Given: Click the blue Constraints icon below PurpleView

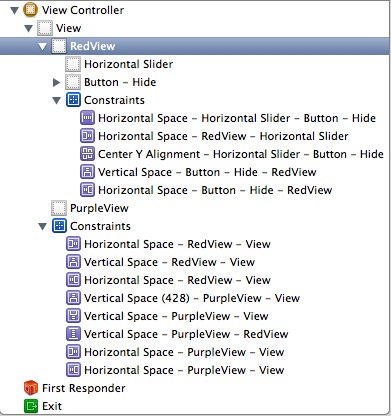Looking at the screenshot, I should (59, 226).
